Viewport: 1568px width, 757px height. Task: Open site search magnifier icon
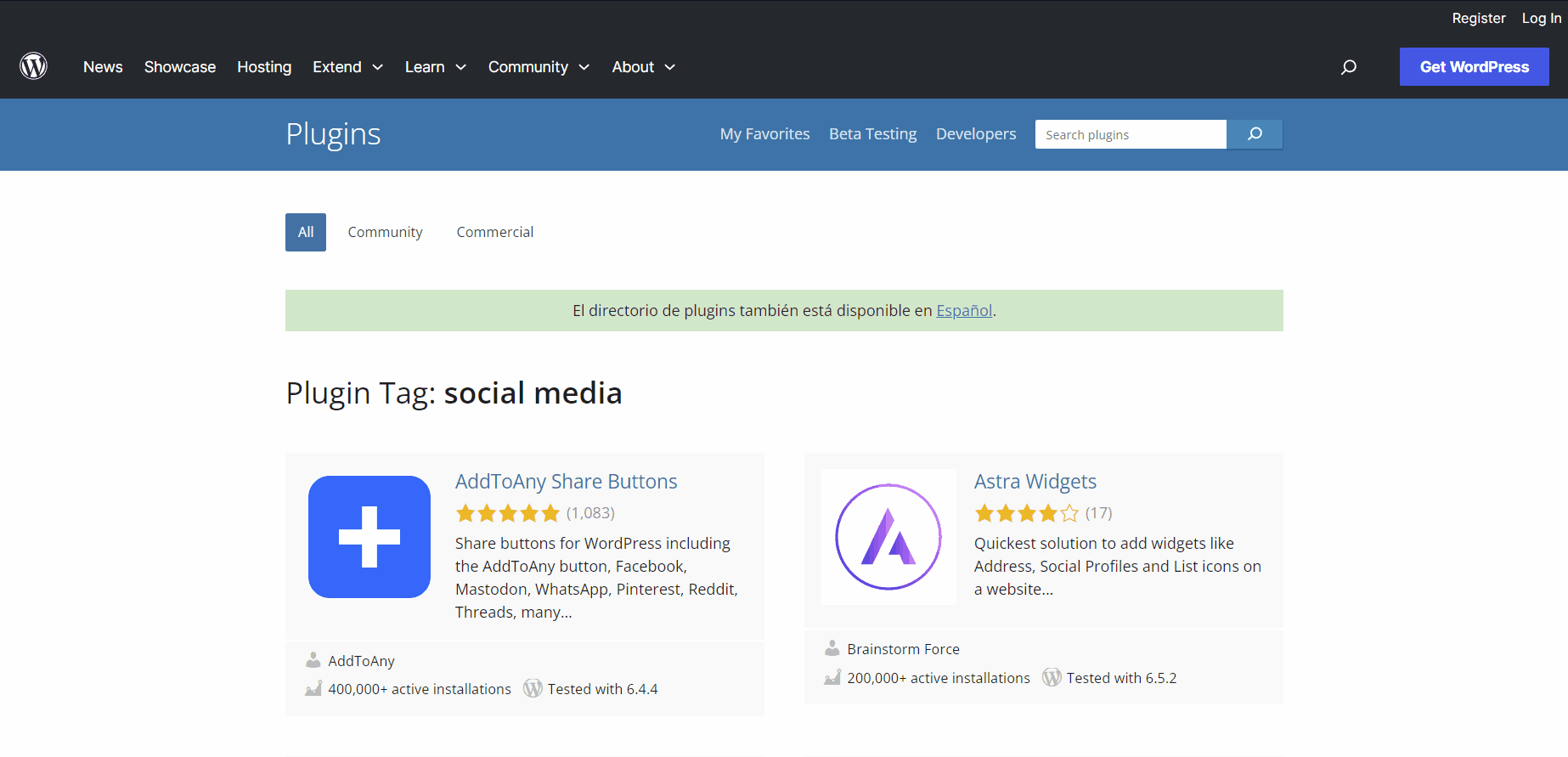click(1348, 67)
